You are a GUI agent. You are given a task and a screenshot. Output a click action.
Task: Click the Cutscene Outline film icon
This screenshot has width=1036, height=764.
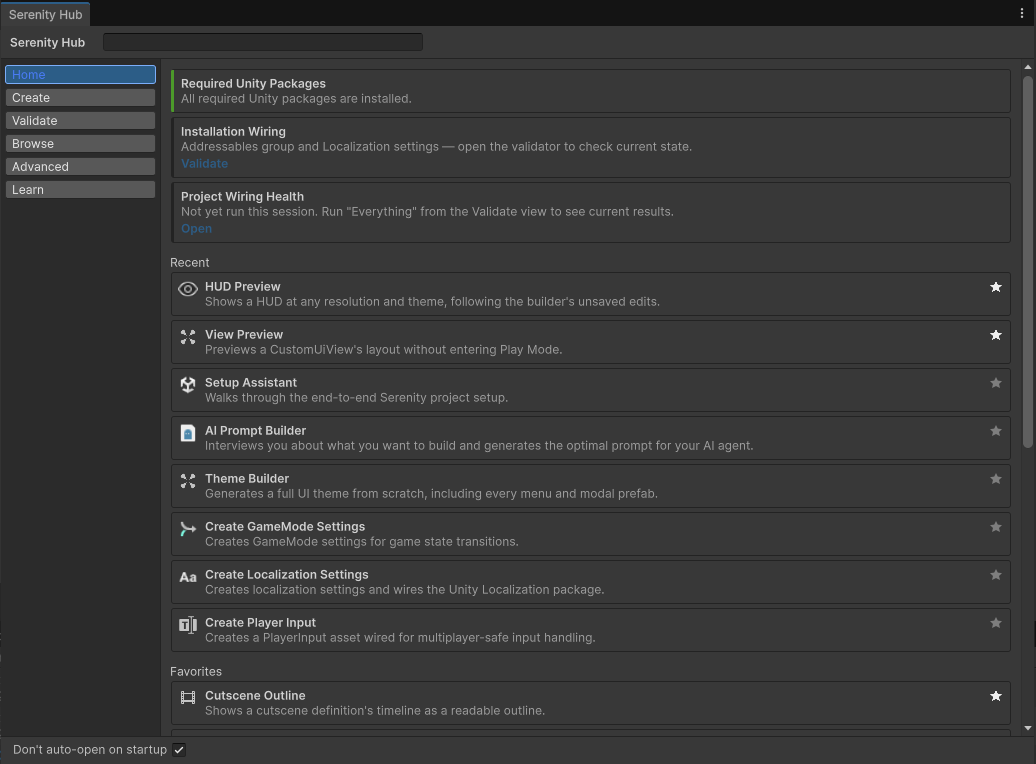[188, 697]
